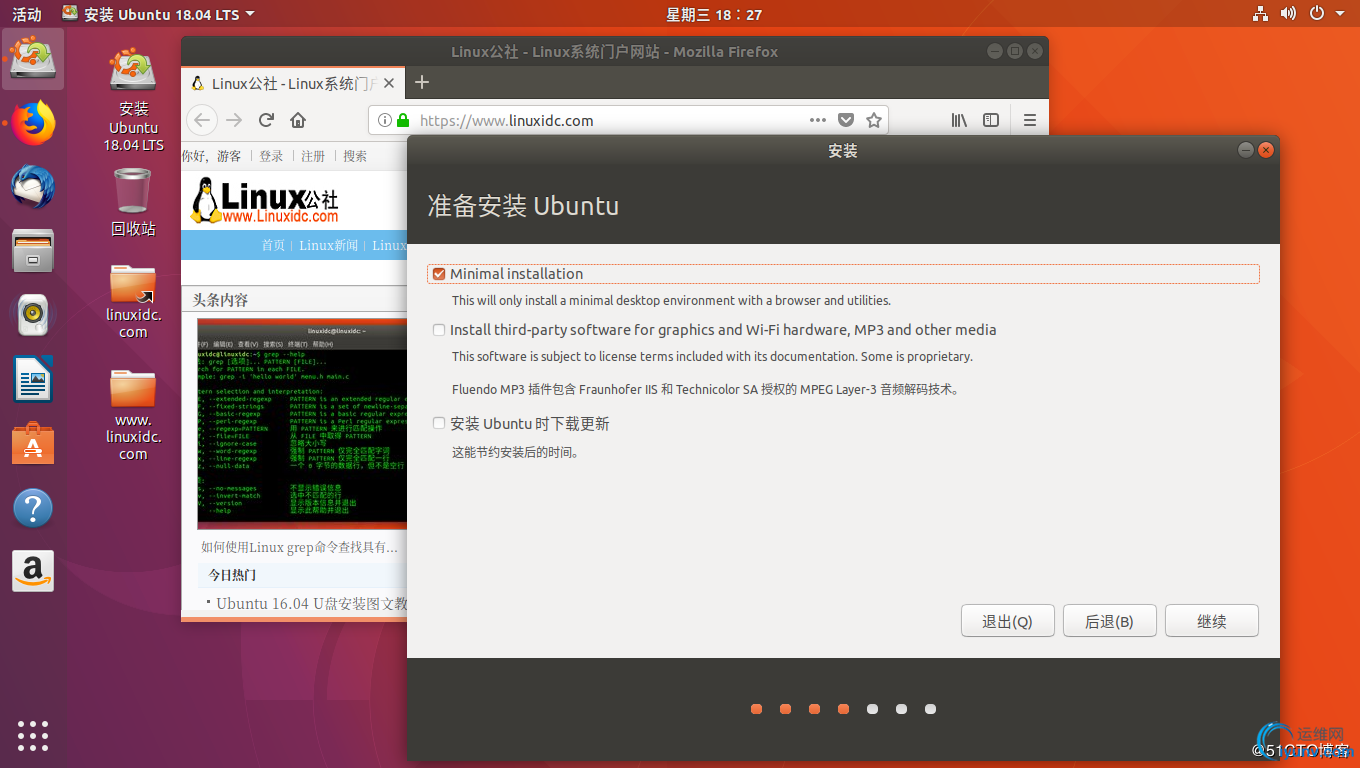Close the installer window
Image resolution: width=1360 pixels, height=768 pixels.
tap(1266, 151)
